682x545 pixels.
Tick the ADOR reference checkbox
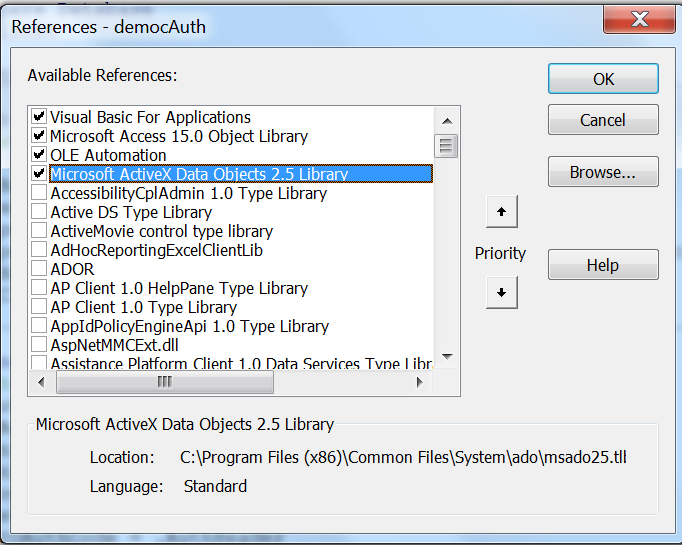click(39, 268)
